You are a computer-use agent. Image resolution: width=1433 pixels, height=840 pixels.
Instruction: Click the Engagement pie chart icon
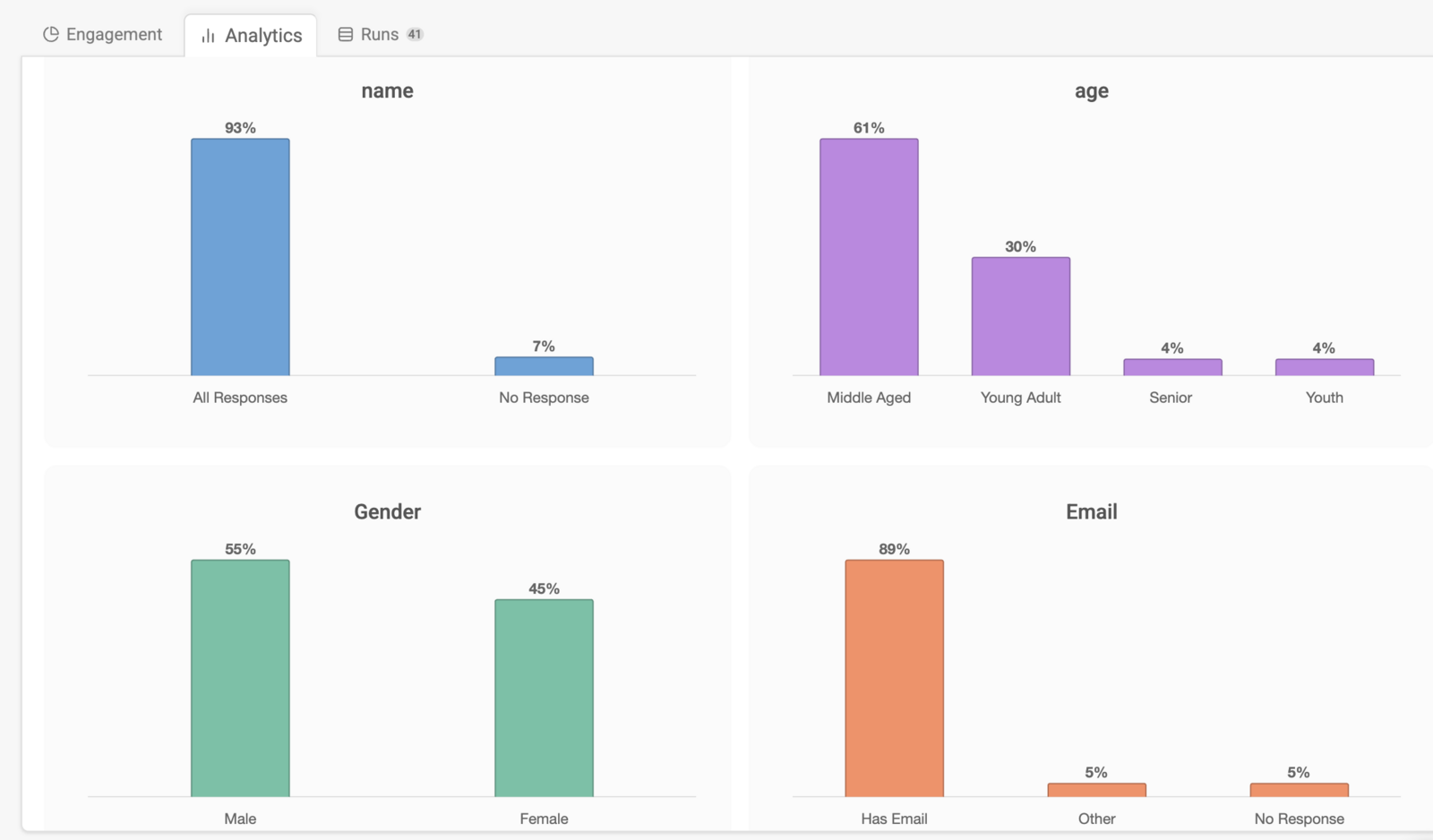coord(51,34)
